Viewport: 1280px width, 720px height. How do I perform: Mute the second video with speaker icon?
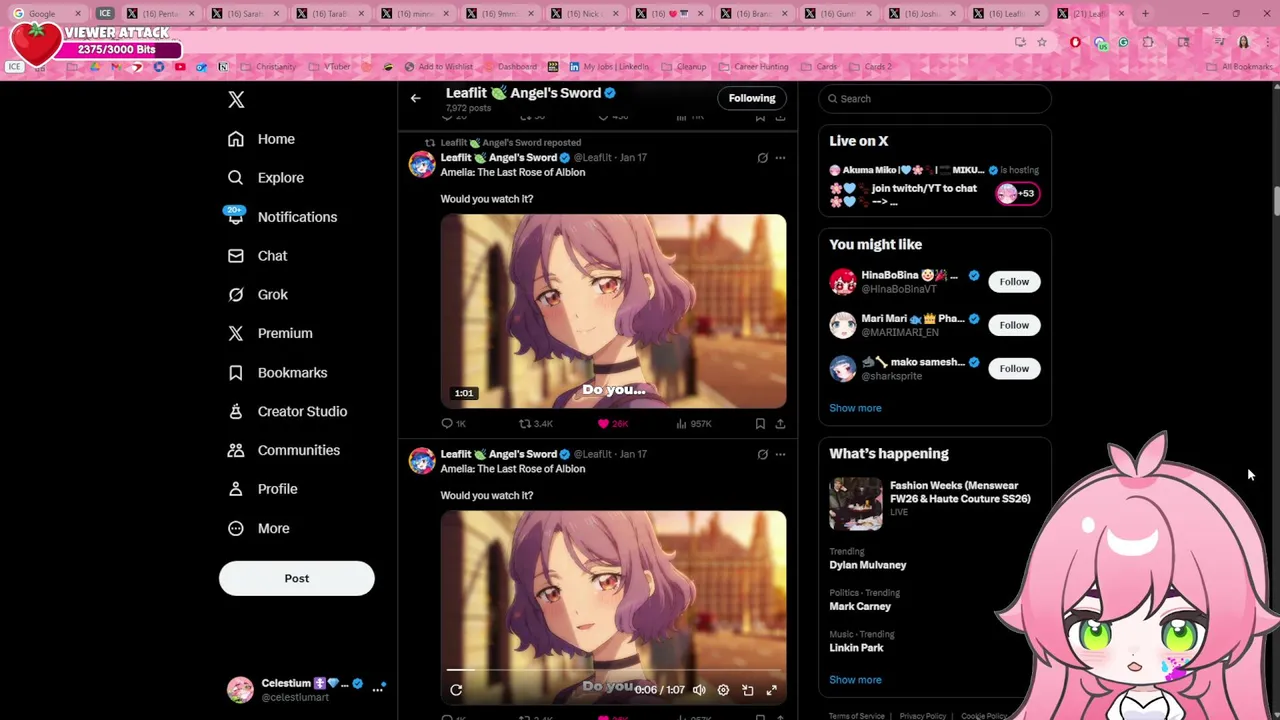(x=699, y=690)
